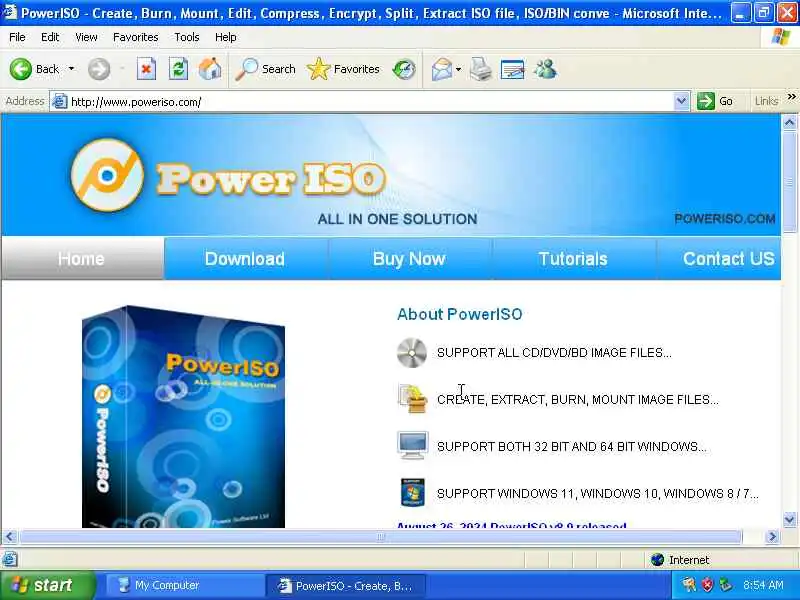Go to the Home page house icon

[210, 69]
